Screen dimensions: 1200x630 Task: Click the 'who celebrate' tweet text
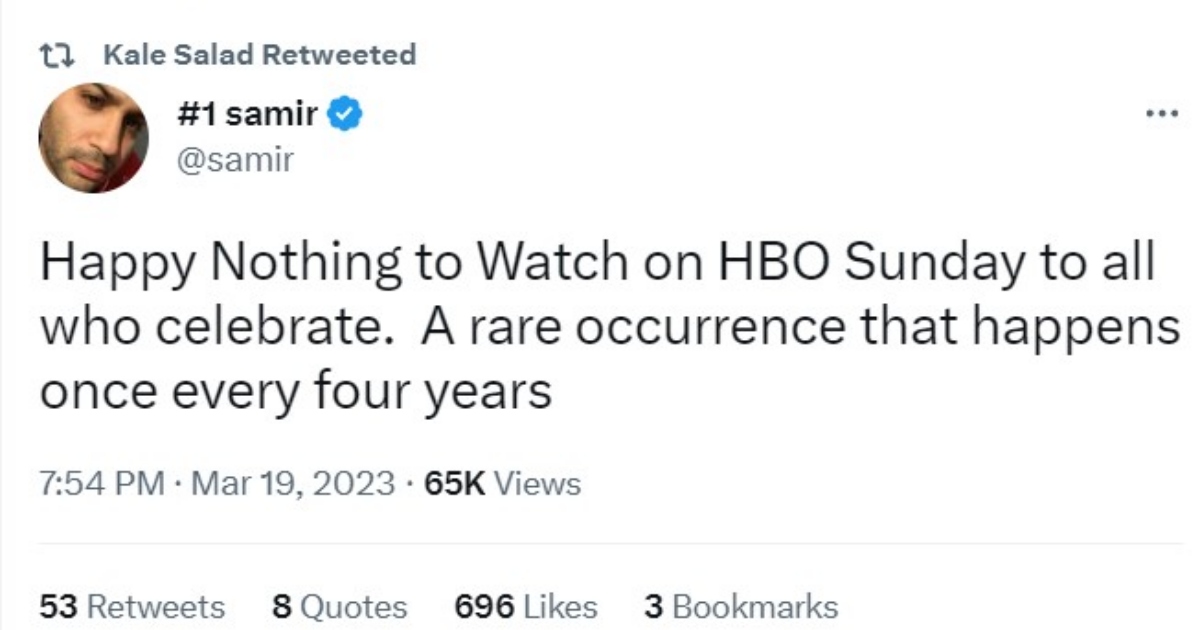pyautogui.click(x=212, y=327)
